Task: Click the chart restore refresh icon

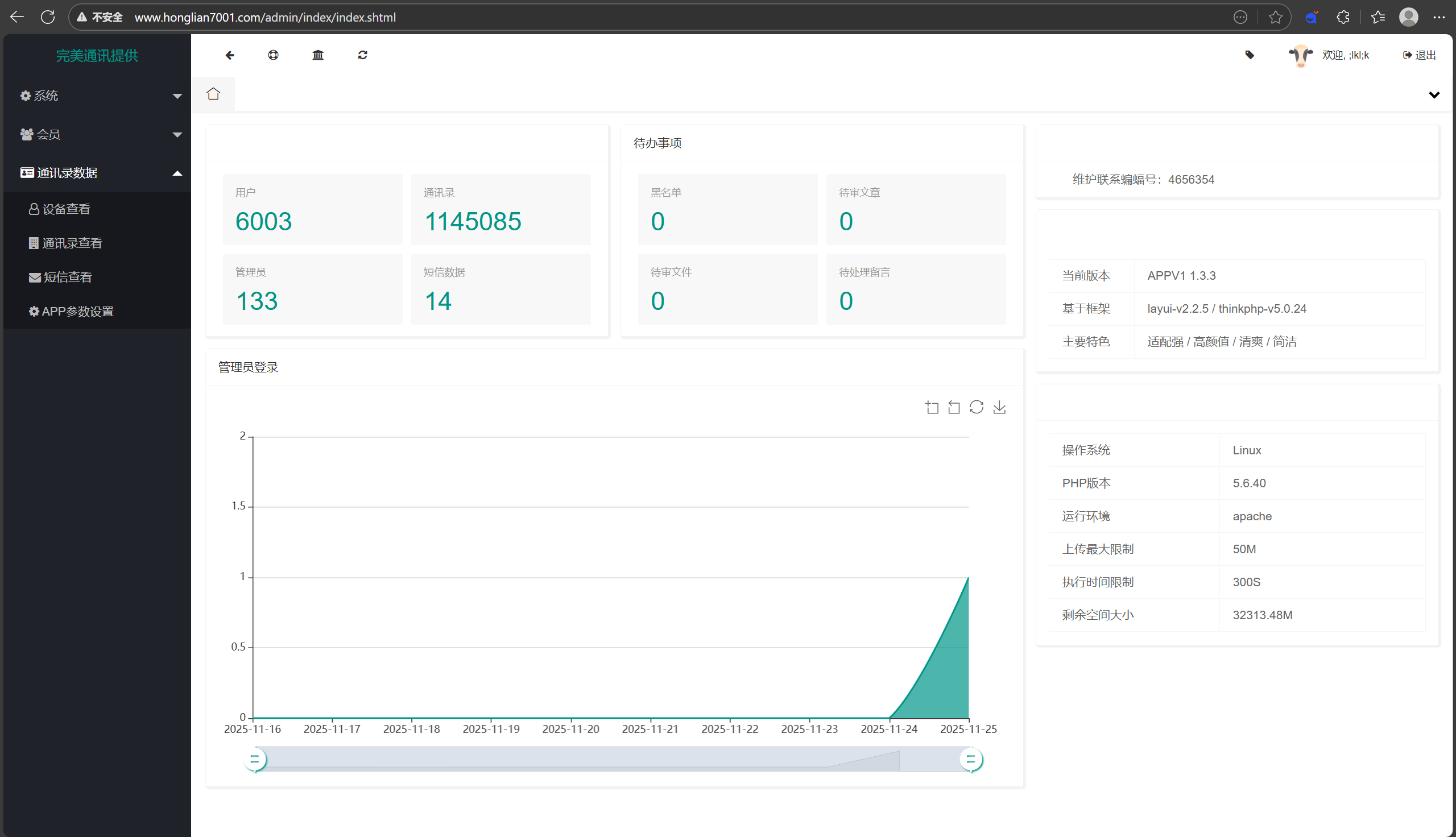Action: point(977,408)
